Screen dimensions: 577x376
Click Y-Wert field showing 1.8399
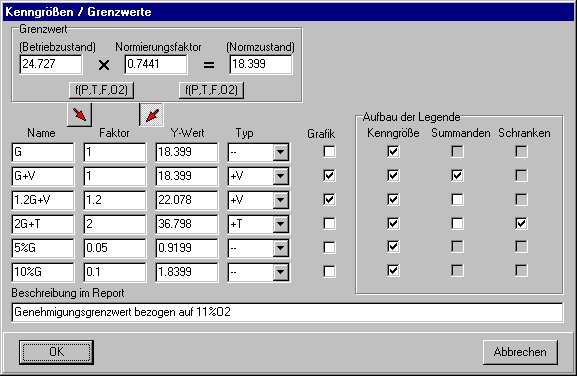pos(187,272)
